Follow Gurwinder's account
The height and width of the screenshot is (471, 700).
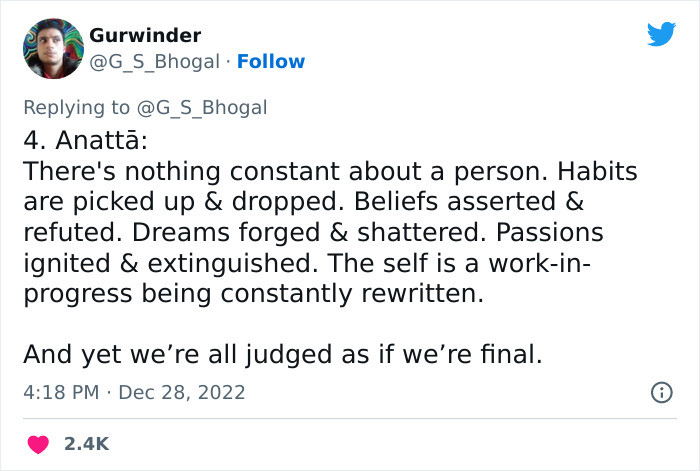tap(270, 61)
